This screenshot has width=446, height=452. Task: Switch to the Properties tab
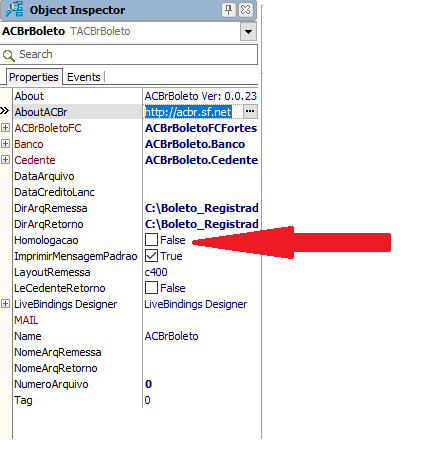coord(34,77)
